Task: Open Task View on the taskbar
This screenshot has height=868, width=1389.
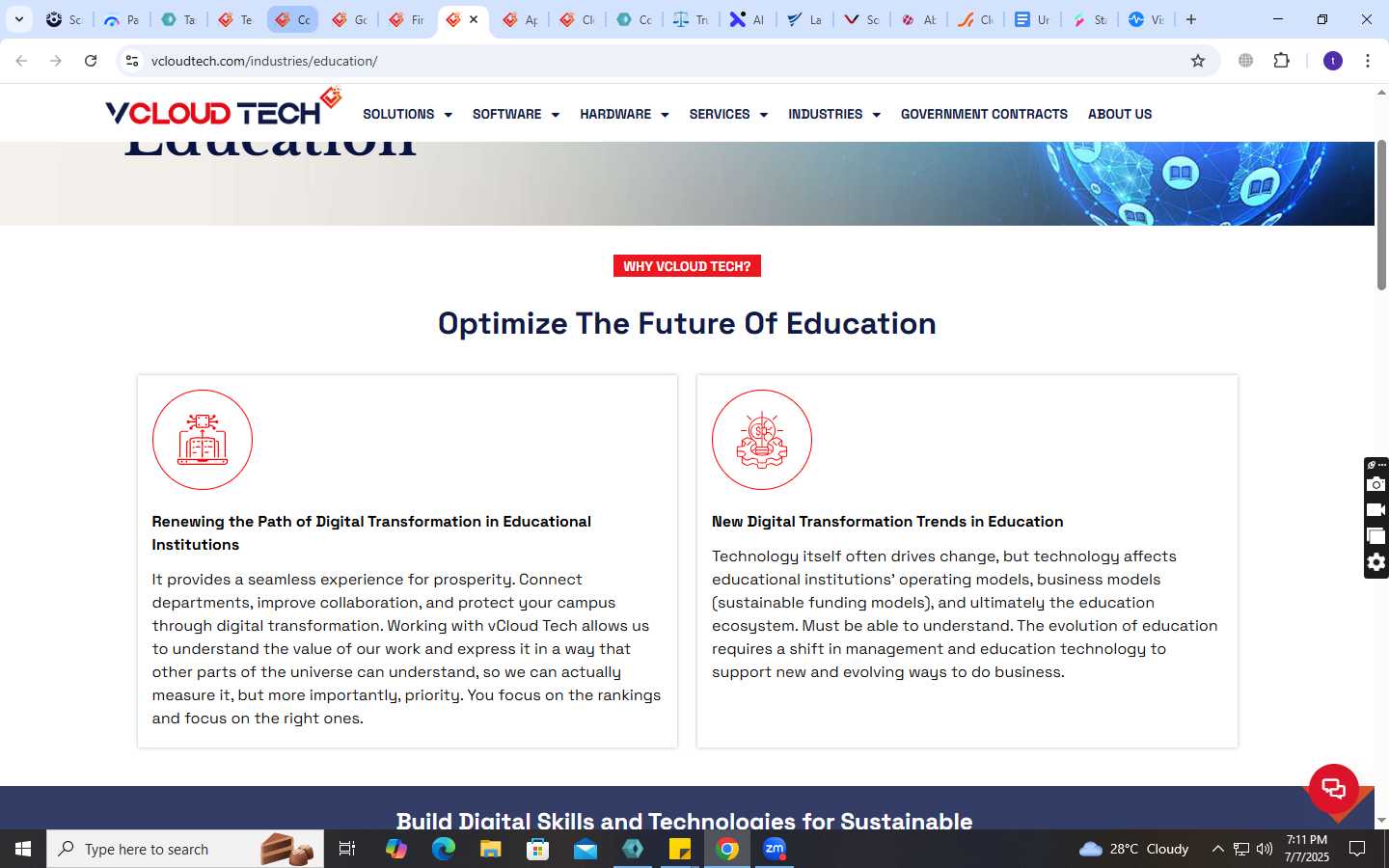Action: click(347, 849)
